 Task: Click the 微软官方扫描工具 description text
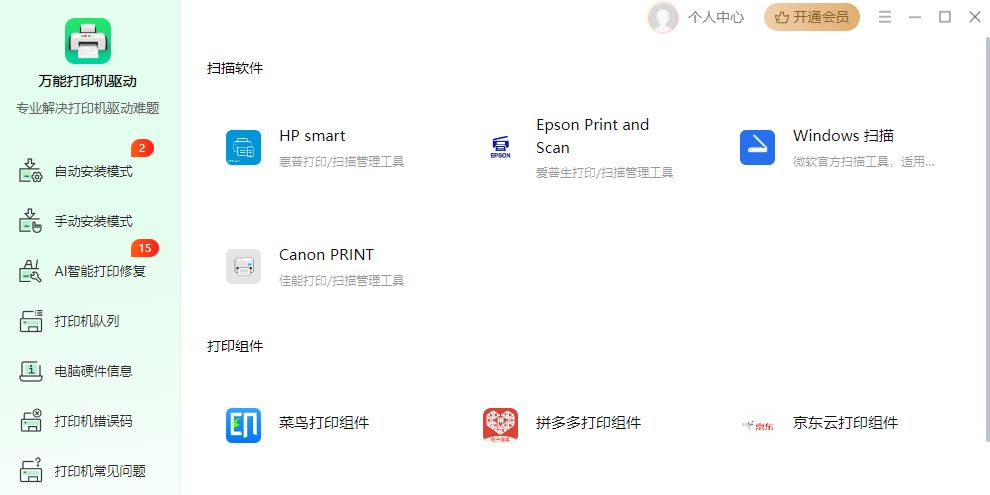point(864,162)
